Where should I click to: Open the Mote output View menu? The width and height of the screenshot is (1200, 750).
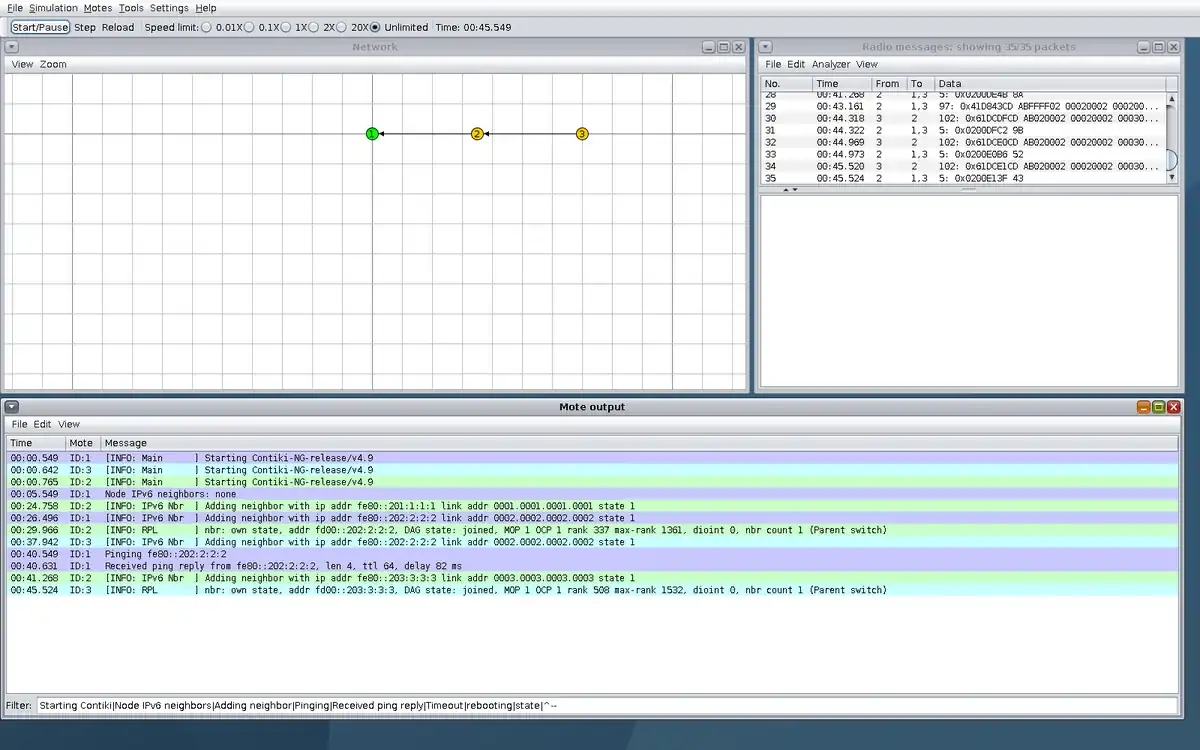pyautogui.click(x=69, y=424)
